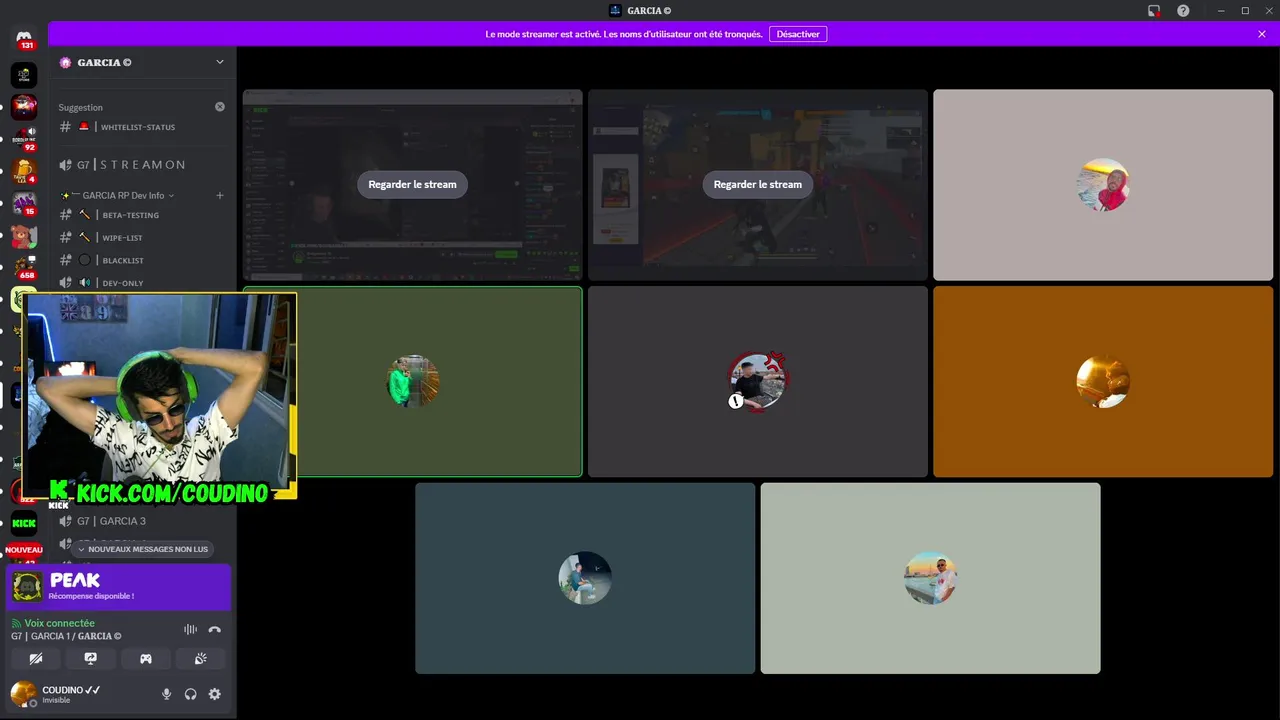Deafen with the headphones icon
This screenshot has height=720, width=1280.
pos(191,694)
